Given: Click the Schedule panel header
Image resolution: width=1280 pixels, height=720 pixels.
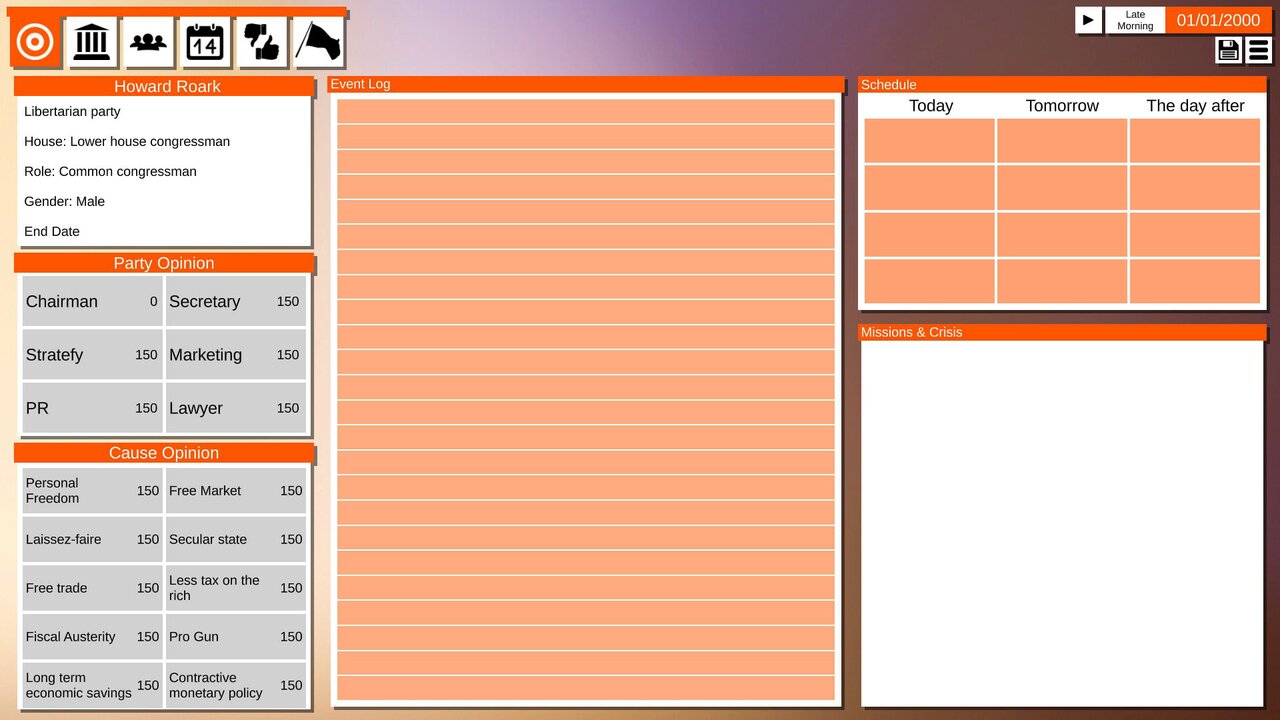Looking at the screenshot, I should (1062, 85).
